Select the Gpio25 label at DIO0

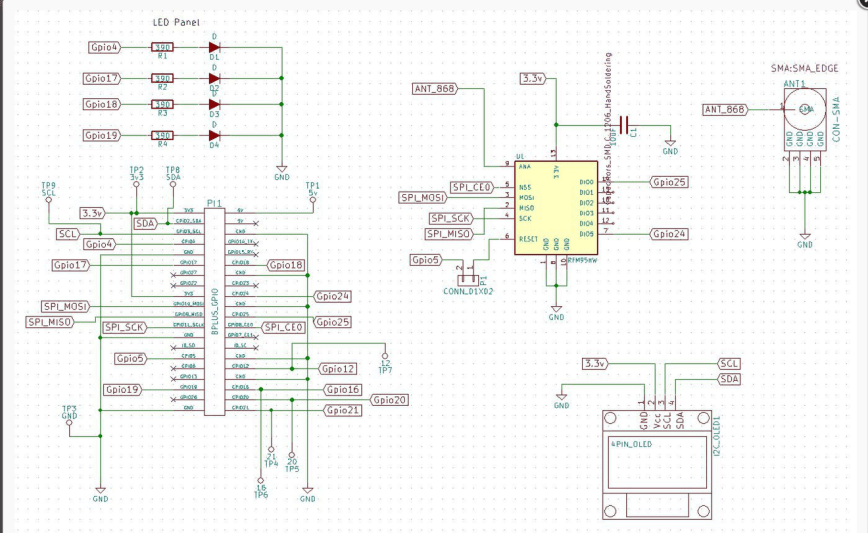pos(669,182)
